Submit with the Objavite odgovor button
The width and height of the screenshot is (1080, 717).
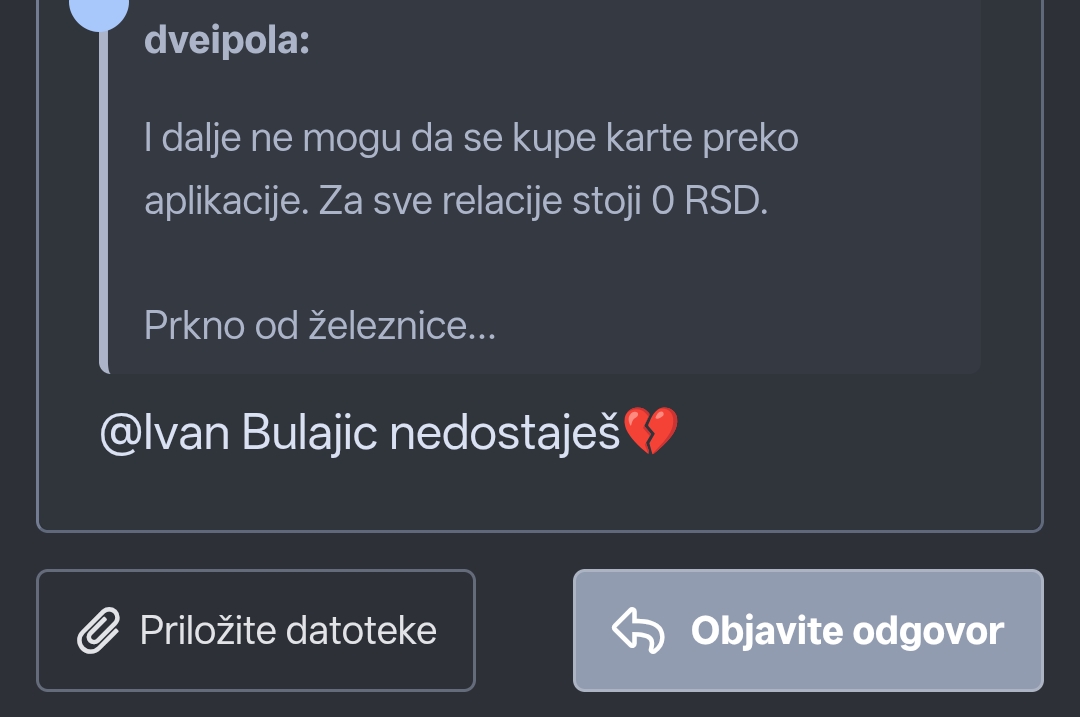tap(808, 631)
